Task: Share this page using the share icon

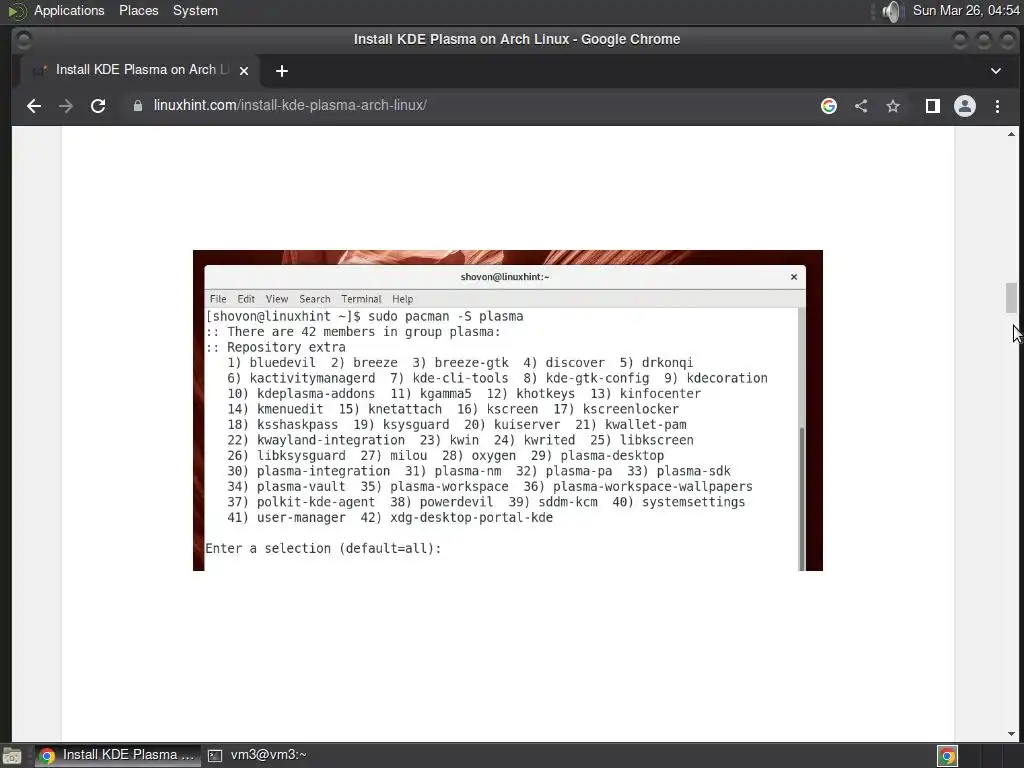Action: point(861,106)
